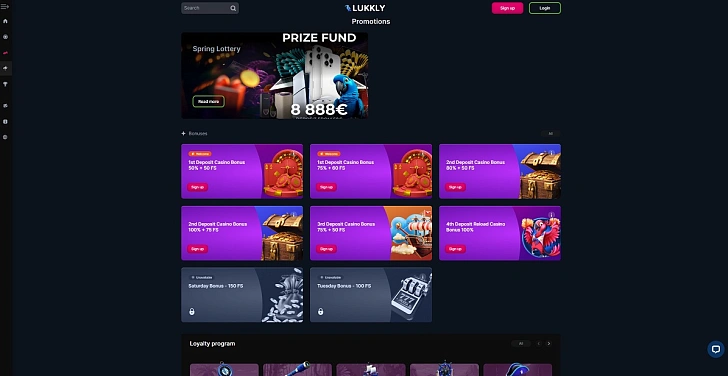Viewport: 728px width, 376px height.
Task: Click the lock icon on Tuesday Bonus card
Action: (x=320, y=311)
